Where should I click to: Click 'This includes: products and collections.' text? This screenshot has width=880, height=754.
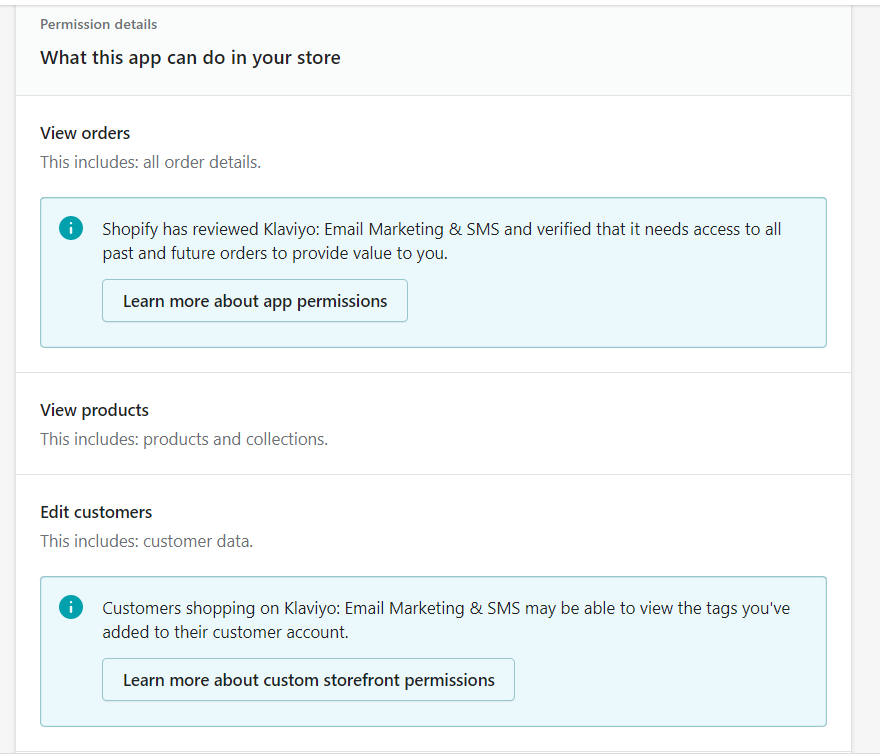(184, 439)
